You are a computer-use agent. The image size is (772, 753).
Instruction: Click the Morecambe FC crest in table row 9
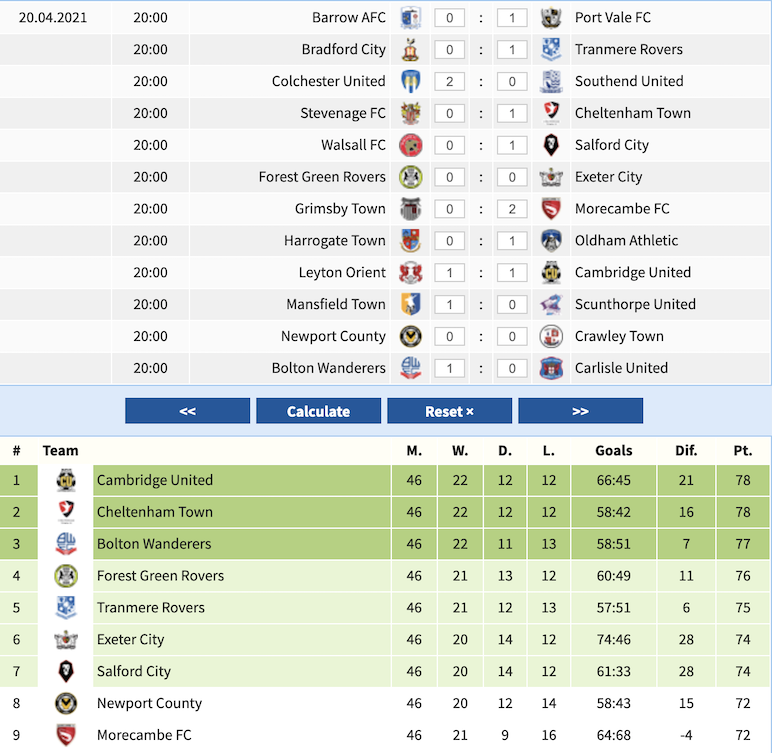click(66, 735)
